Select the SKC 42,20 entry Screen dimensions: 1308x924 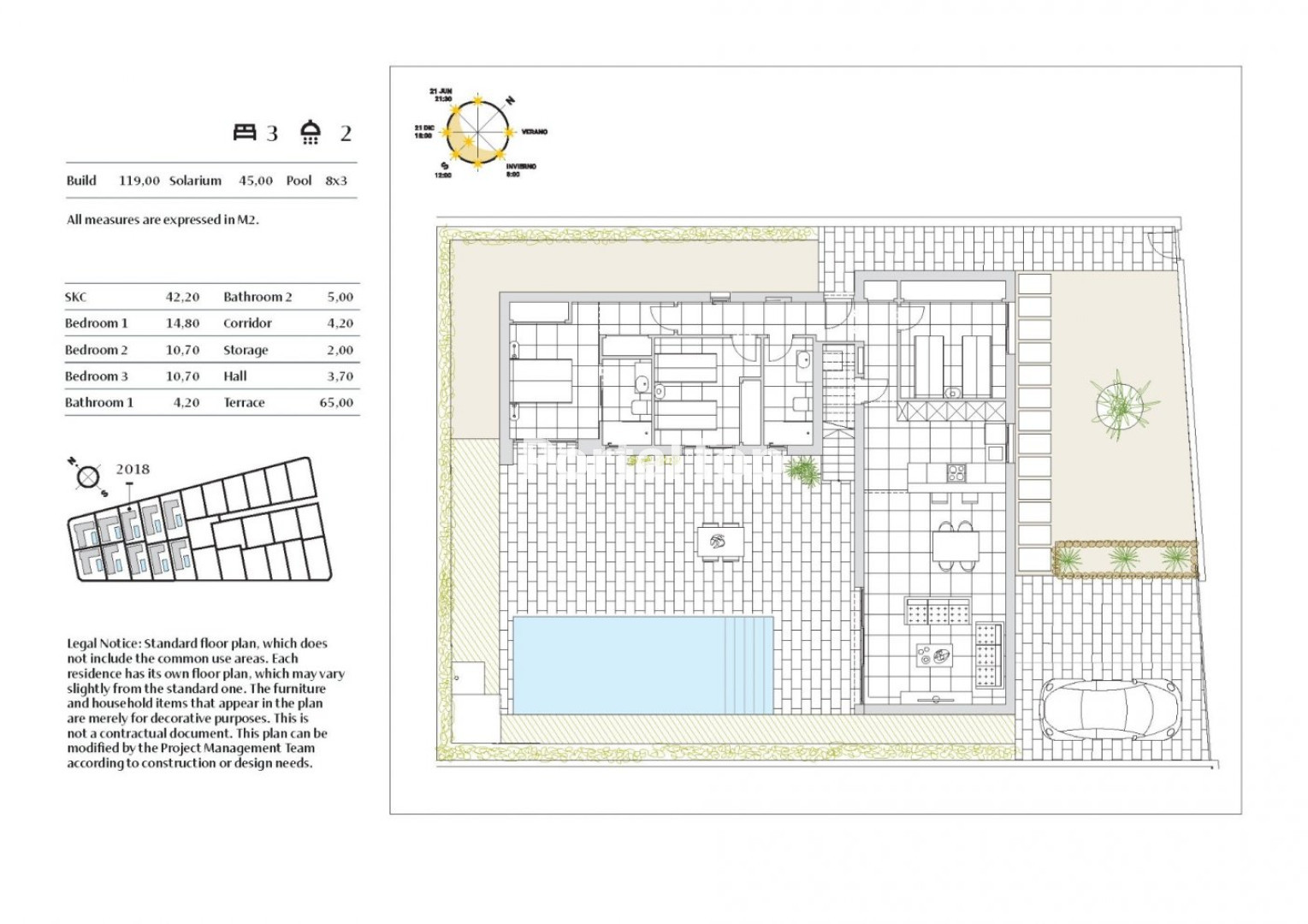(133, 297)
